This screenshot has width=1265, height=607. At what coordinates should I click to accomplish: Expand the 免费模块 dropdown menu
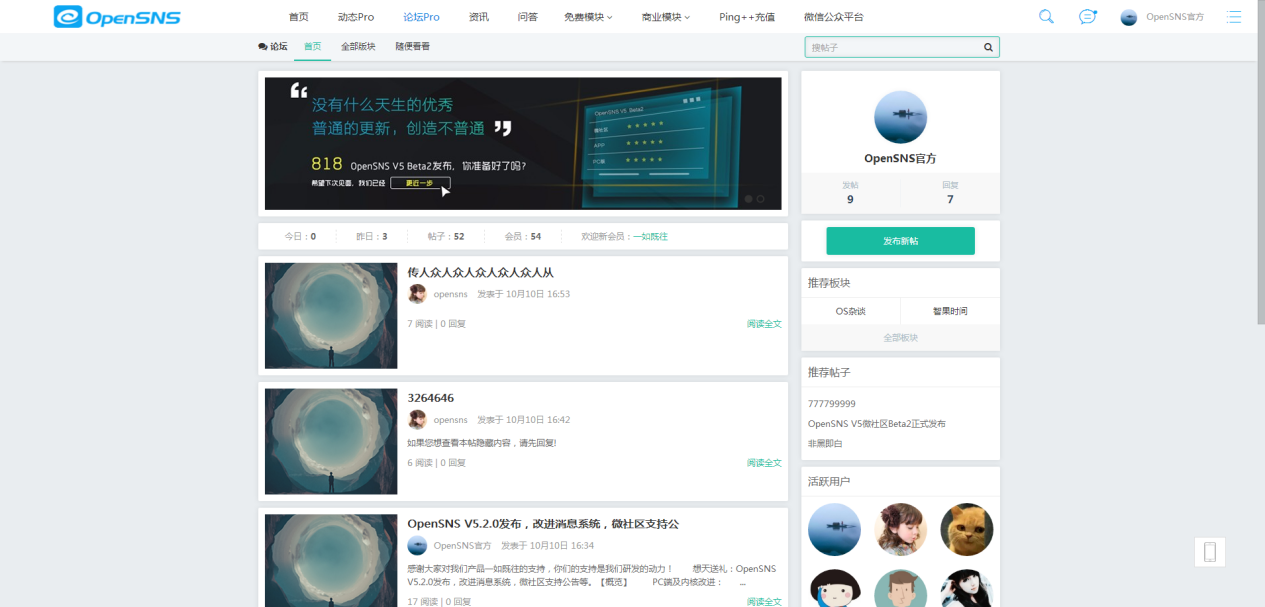point(588,17)
